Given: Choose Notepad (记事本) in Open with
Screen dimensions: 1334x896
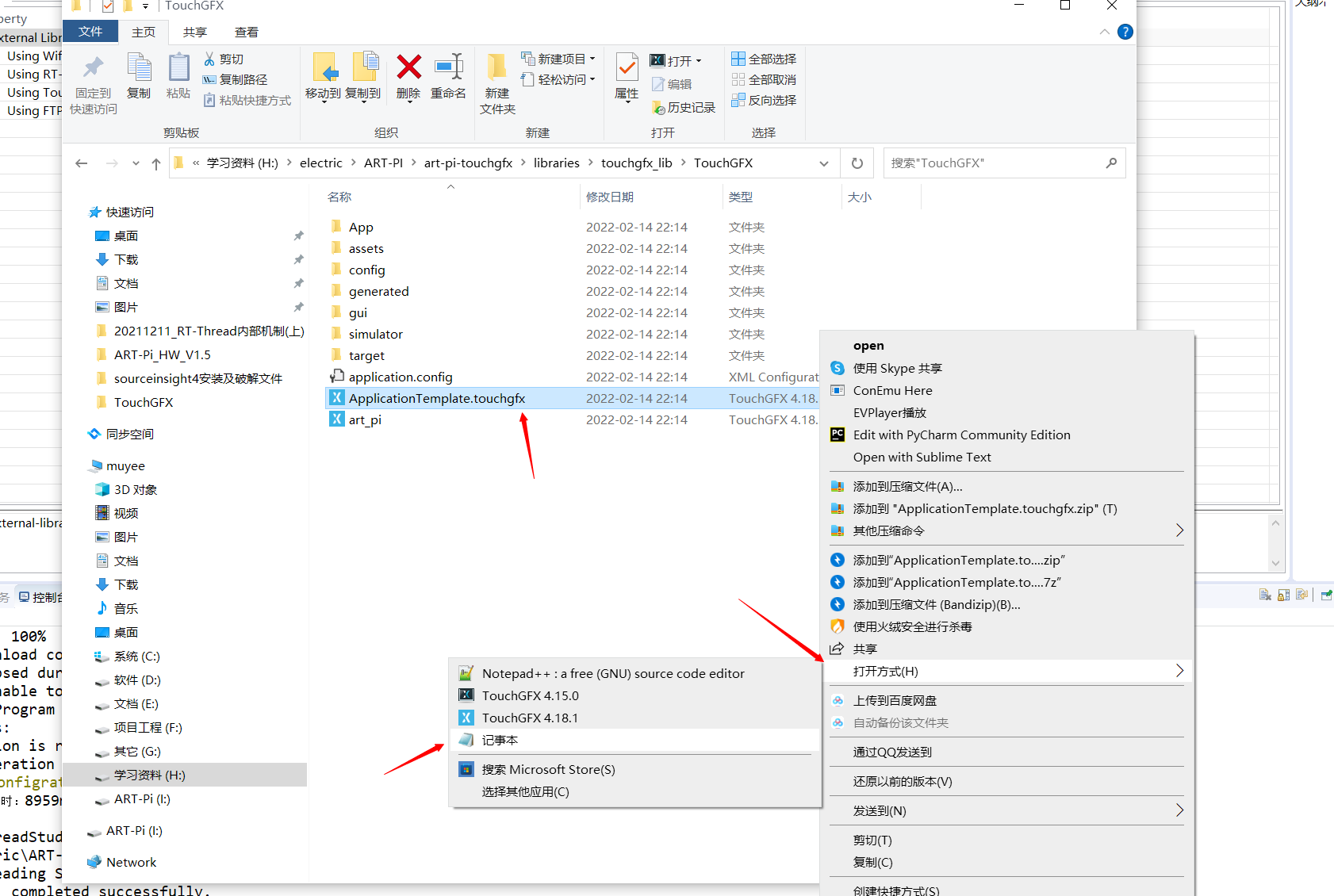Looking at the screenshot, I should click(635, 741).
